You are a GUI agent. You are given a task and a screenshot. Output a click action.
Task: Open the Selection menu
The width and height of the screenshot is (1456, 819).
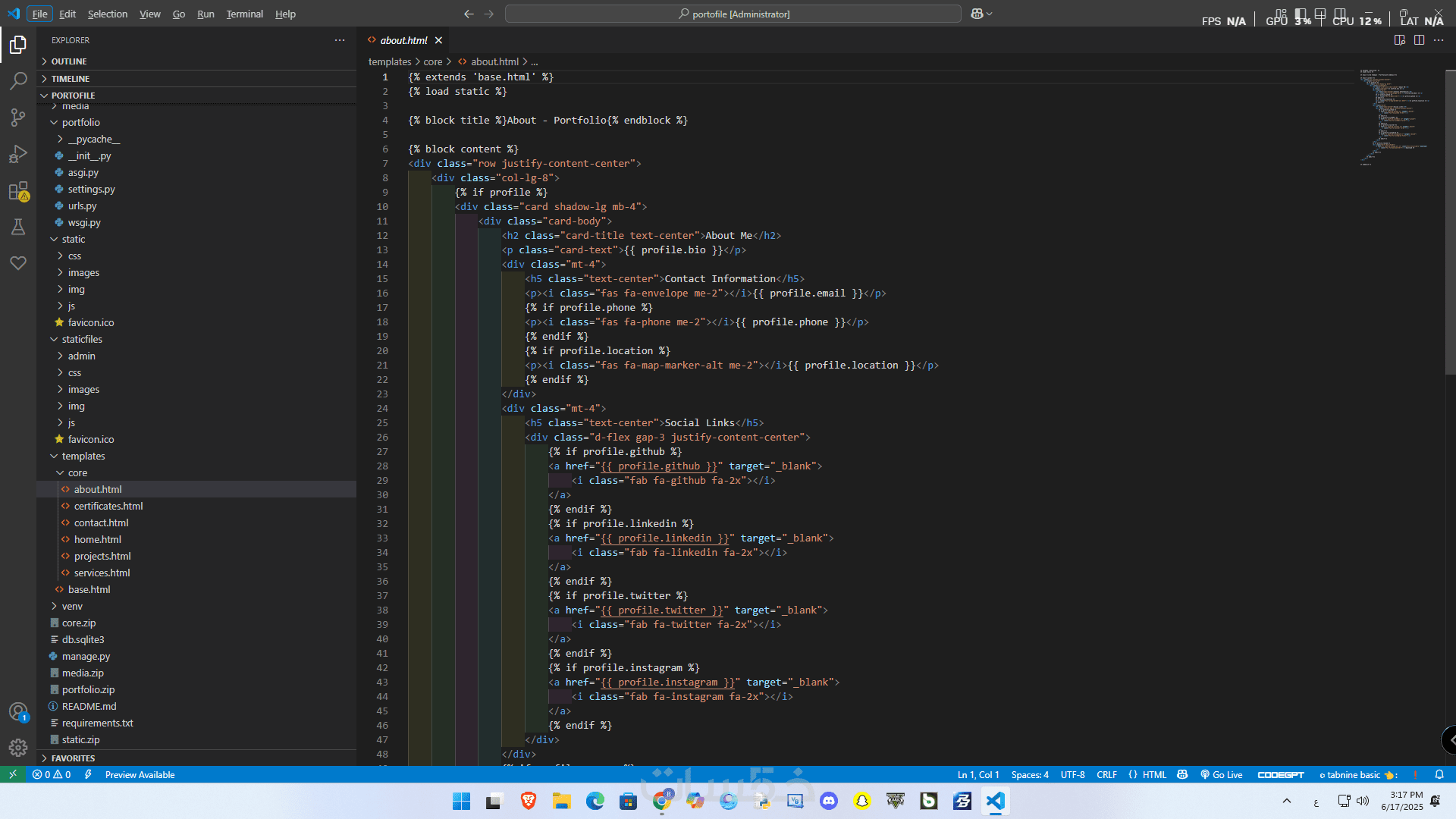(x=107, y=14)
